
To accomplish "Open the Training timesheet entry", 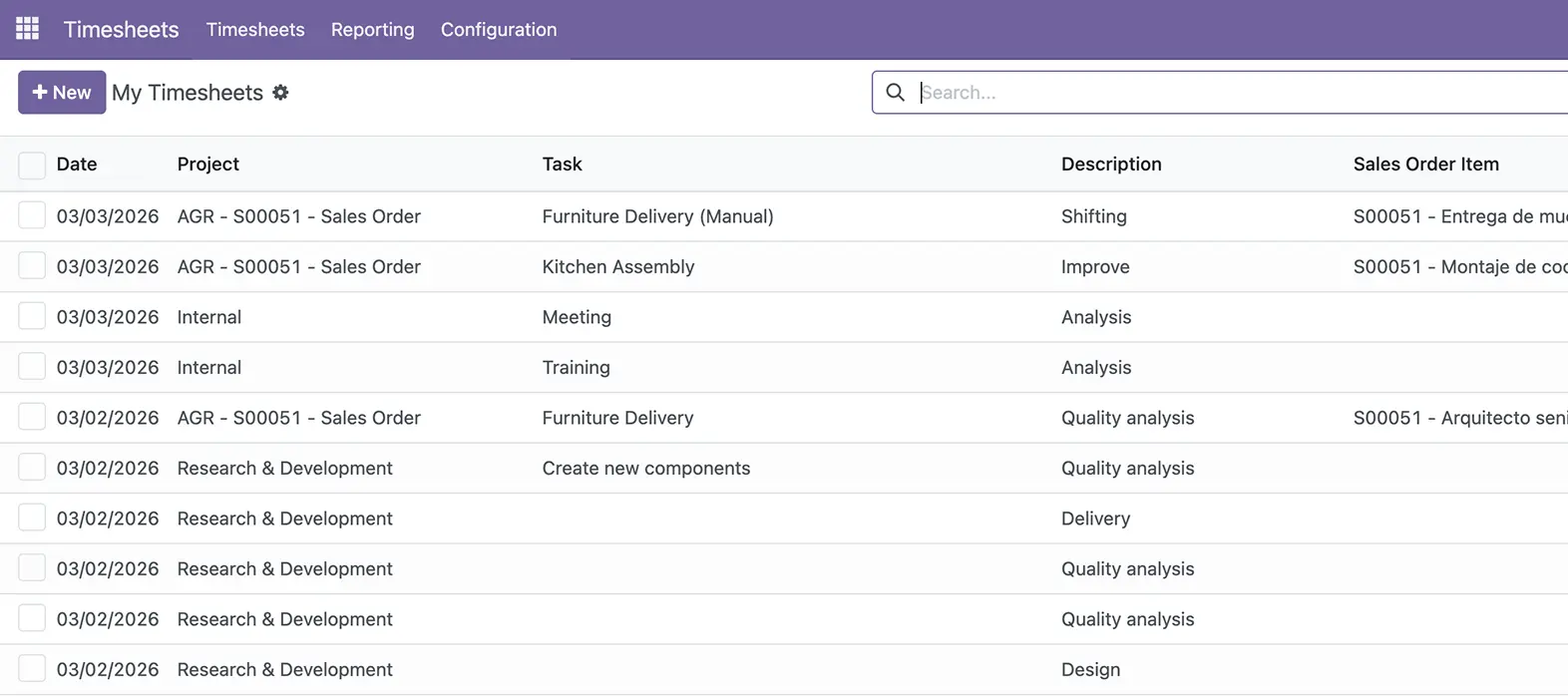I will click(576, 368).
